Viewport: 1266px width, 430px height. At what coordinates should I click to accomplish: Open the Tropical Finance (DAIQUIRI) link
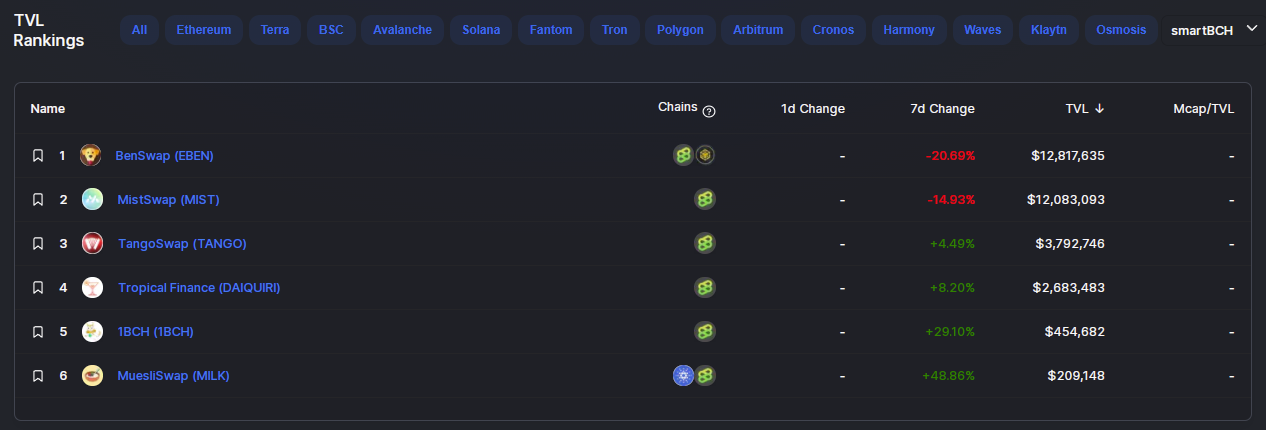pos(199,288)
